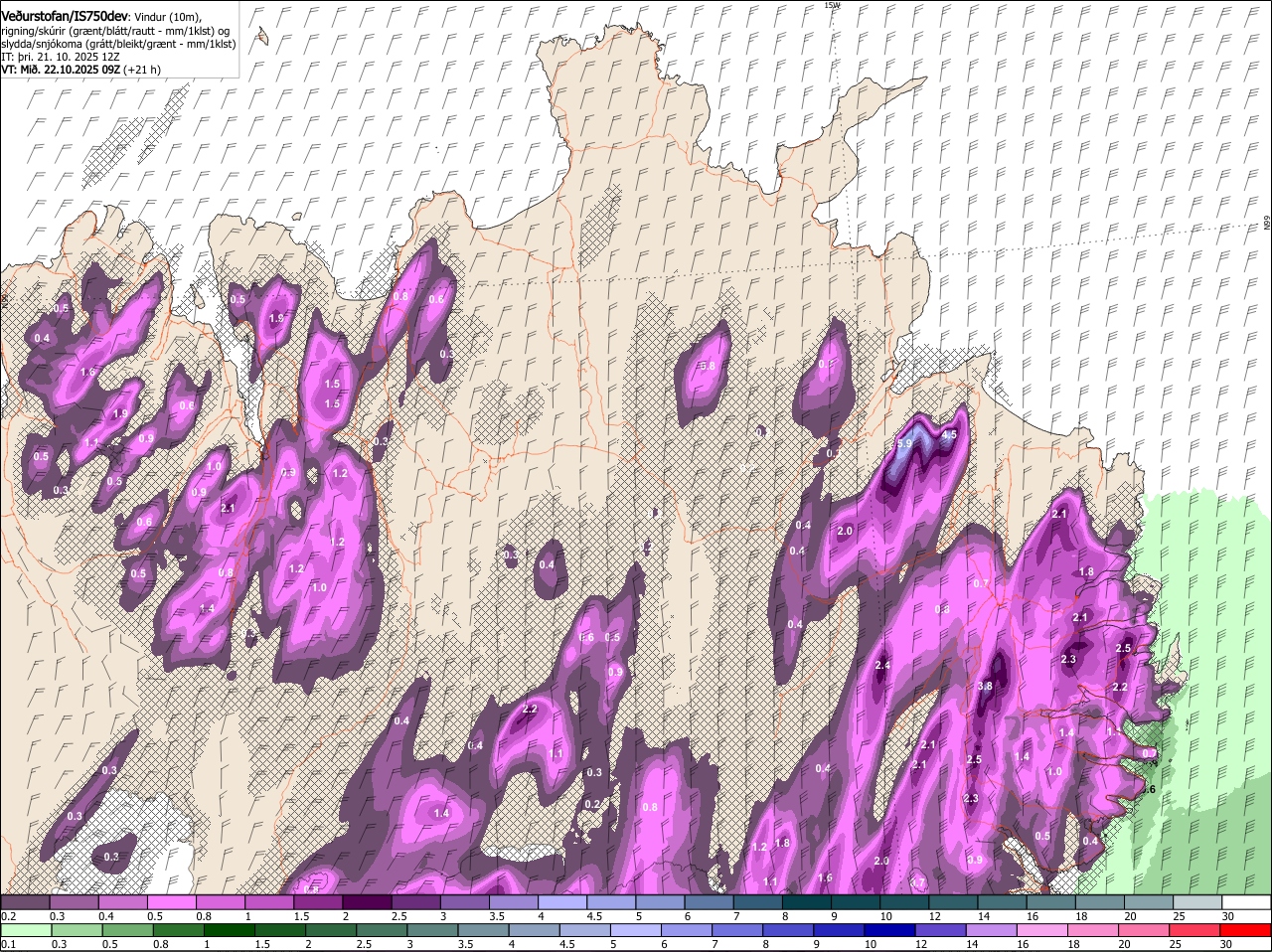This screenshot has height=952, width=1272.
Task: Click the initial time "IT: þri. 21. 10. 2025 12Z"
Action: [x=59, y=57]
